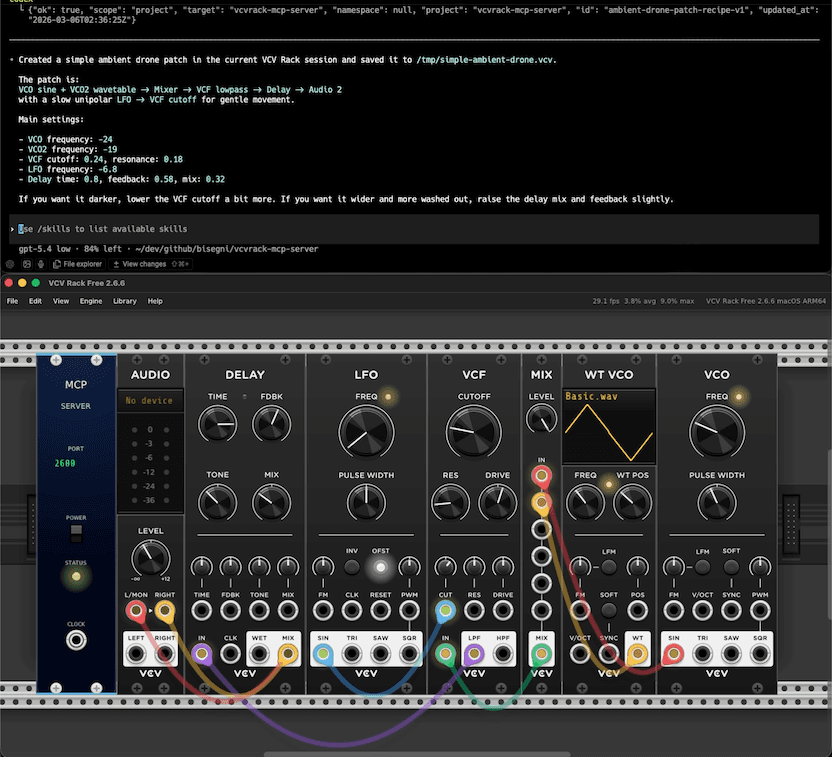Click the LFO SQR output jack
The width and height of the screenshot is (832, 757).
point(409,654)
